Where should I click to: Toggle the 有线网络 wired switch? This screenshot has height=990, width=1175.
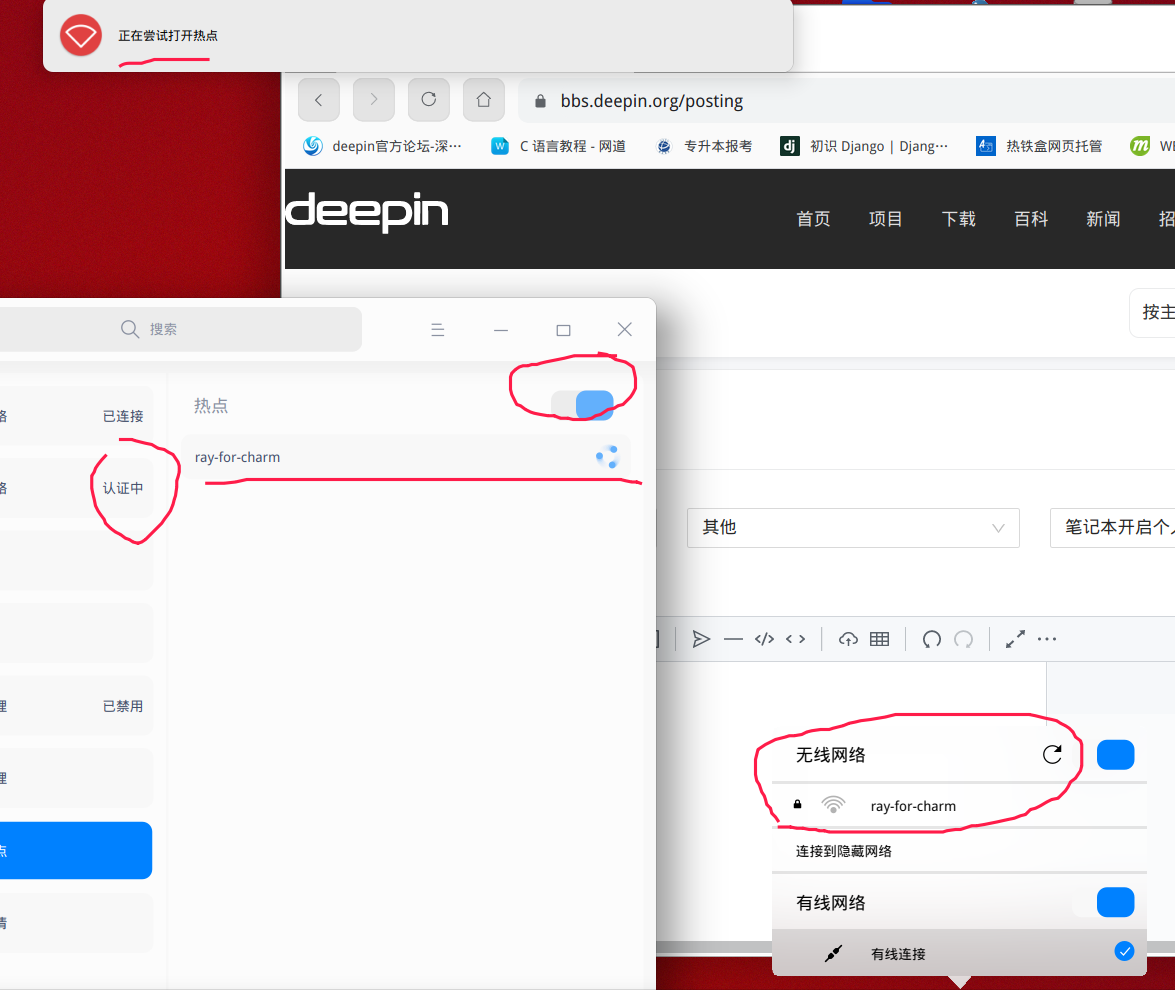[1104, 902]
